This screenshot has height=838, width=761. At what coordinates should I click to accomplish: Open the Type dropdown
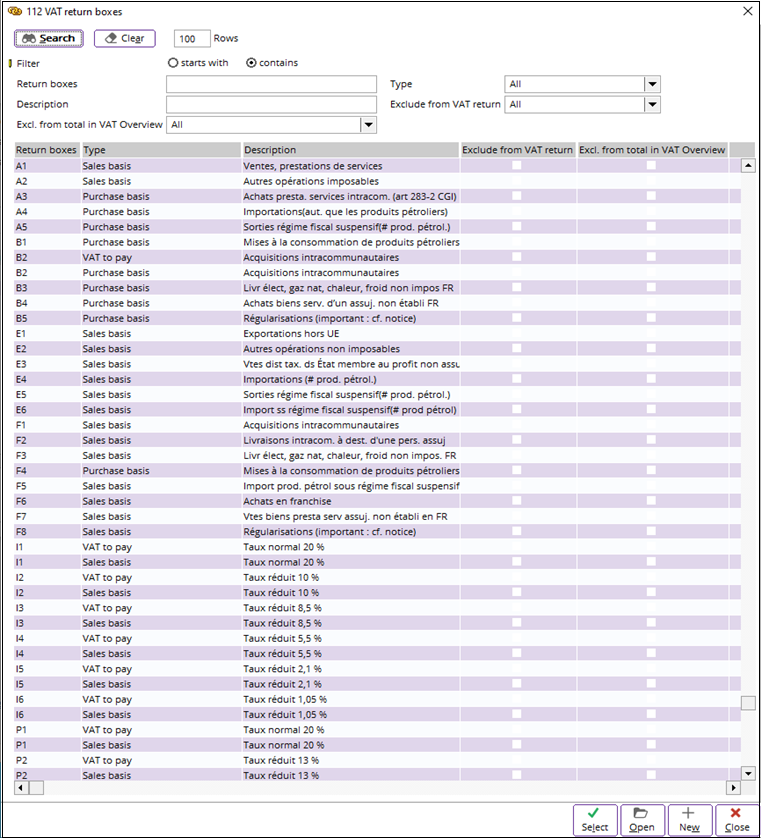click(x=652, y=84)
